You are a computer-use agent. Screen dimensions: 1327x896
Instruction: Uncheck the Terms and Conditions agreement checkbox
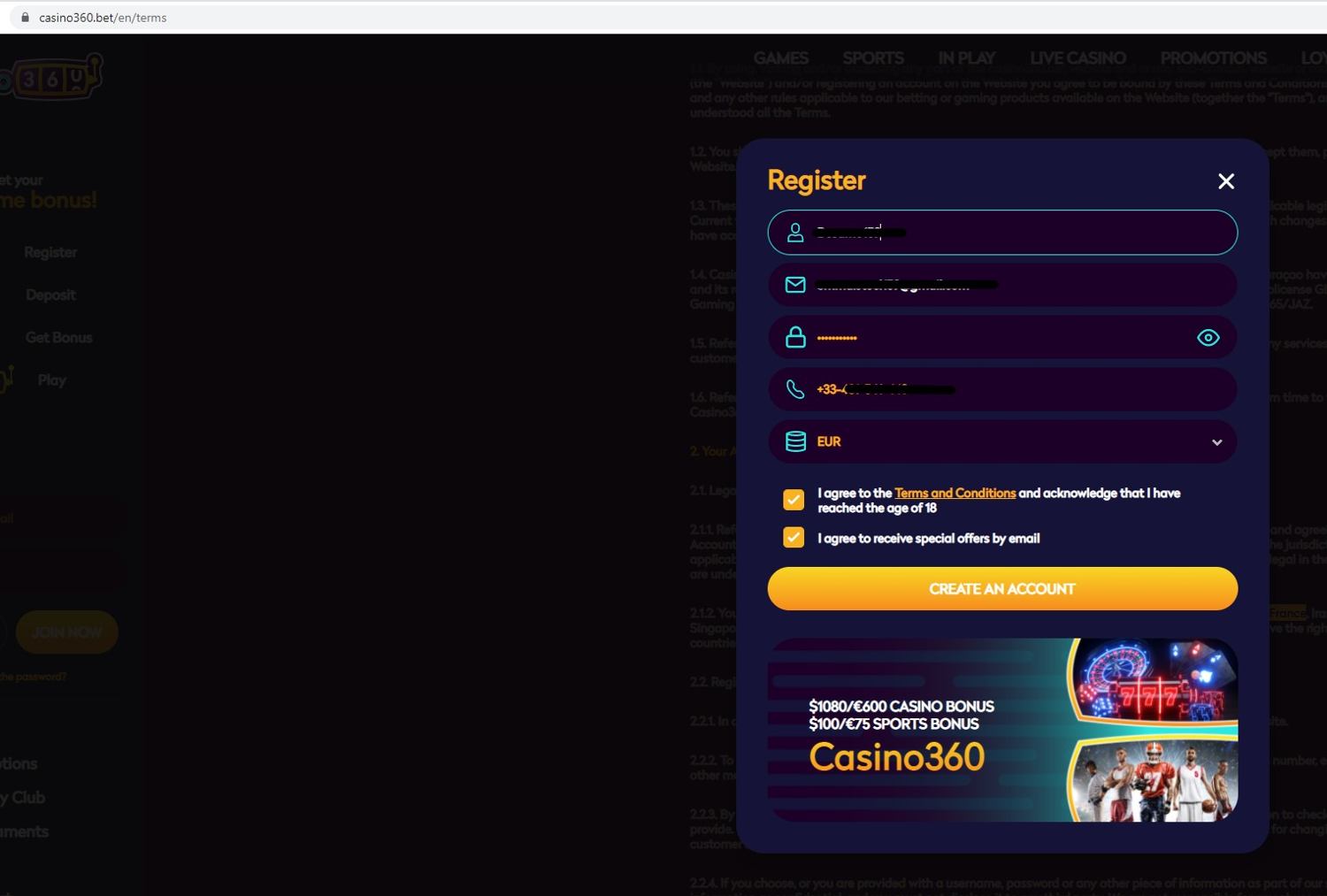pos(794,500)
